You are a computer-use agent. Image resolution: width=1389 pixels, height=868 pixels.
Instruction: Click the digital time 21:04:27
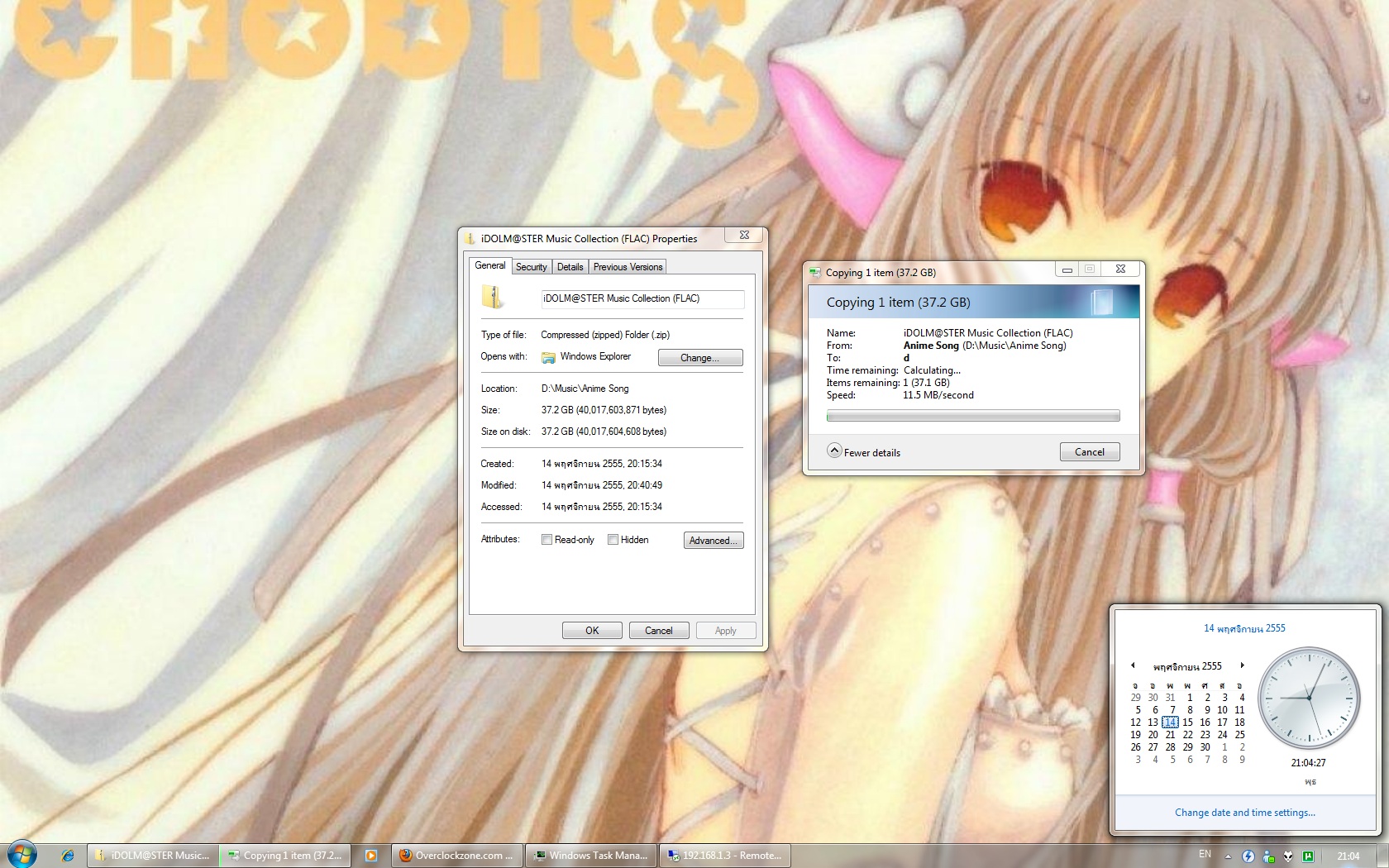pyautogui.click(x=1308, y=763)
